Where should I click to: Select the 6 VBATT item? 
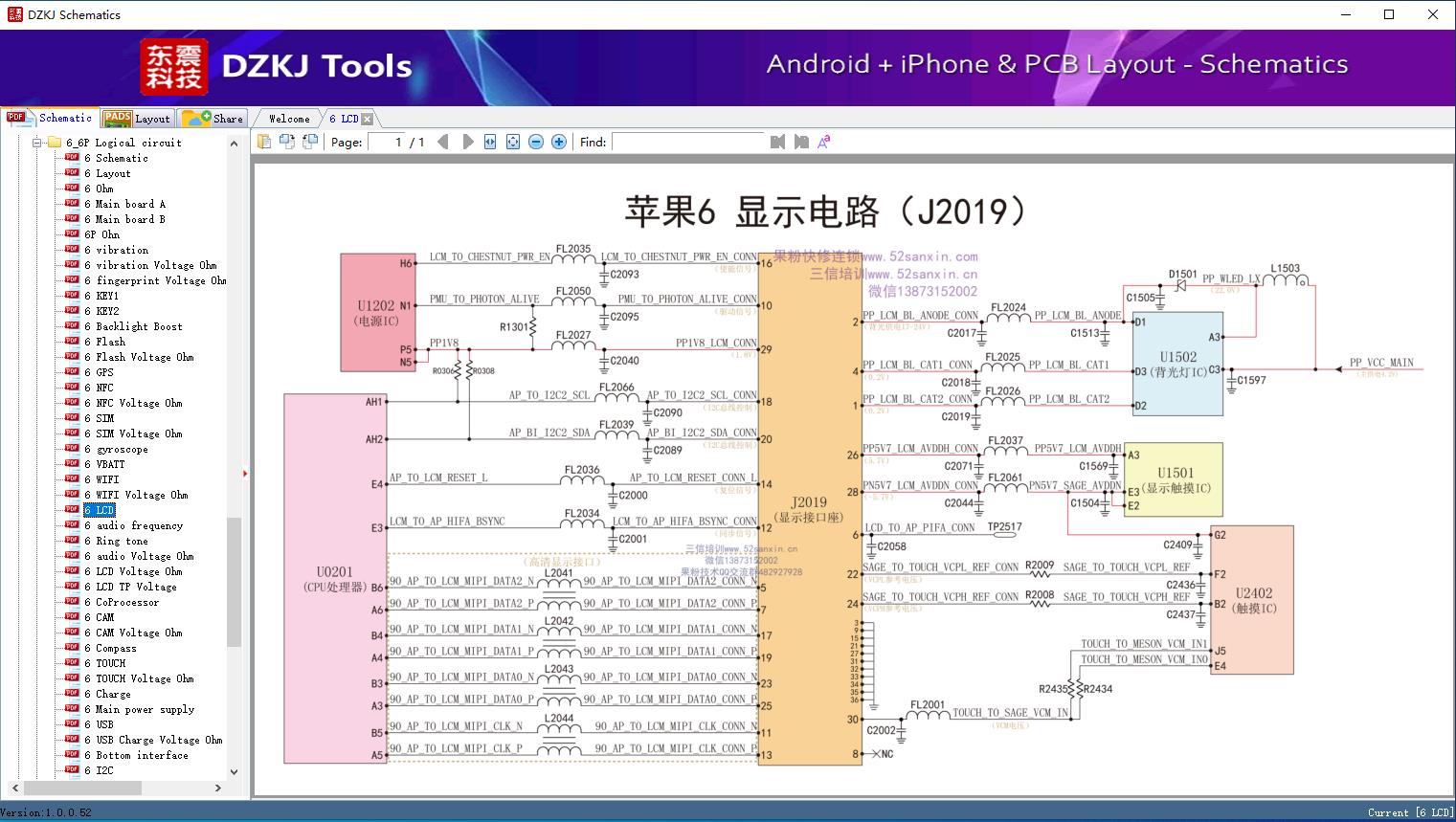[104, 464]
